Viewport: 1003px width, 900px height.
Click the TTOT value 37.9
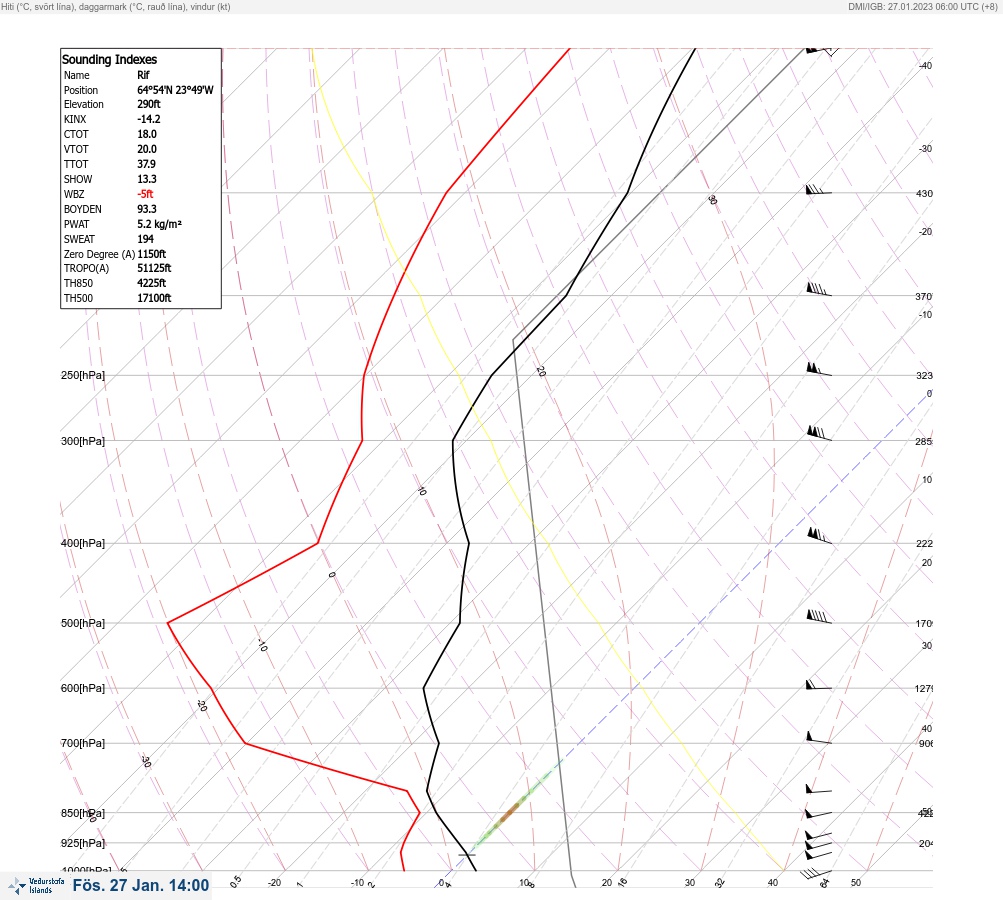146,164
